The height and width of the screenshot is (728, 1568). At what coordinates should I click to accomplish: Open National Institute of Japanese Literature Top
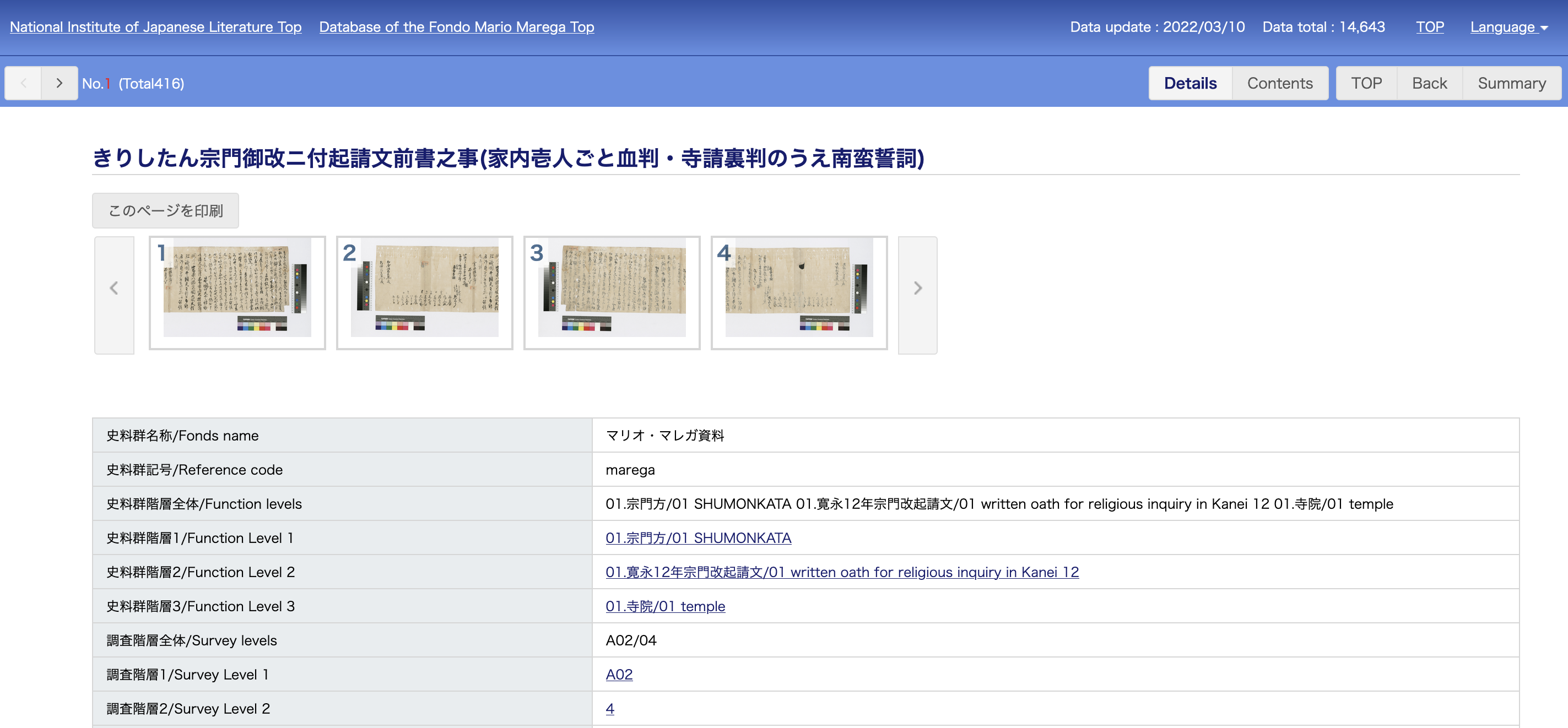[x=156, y=27]
